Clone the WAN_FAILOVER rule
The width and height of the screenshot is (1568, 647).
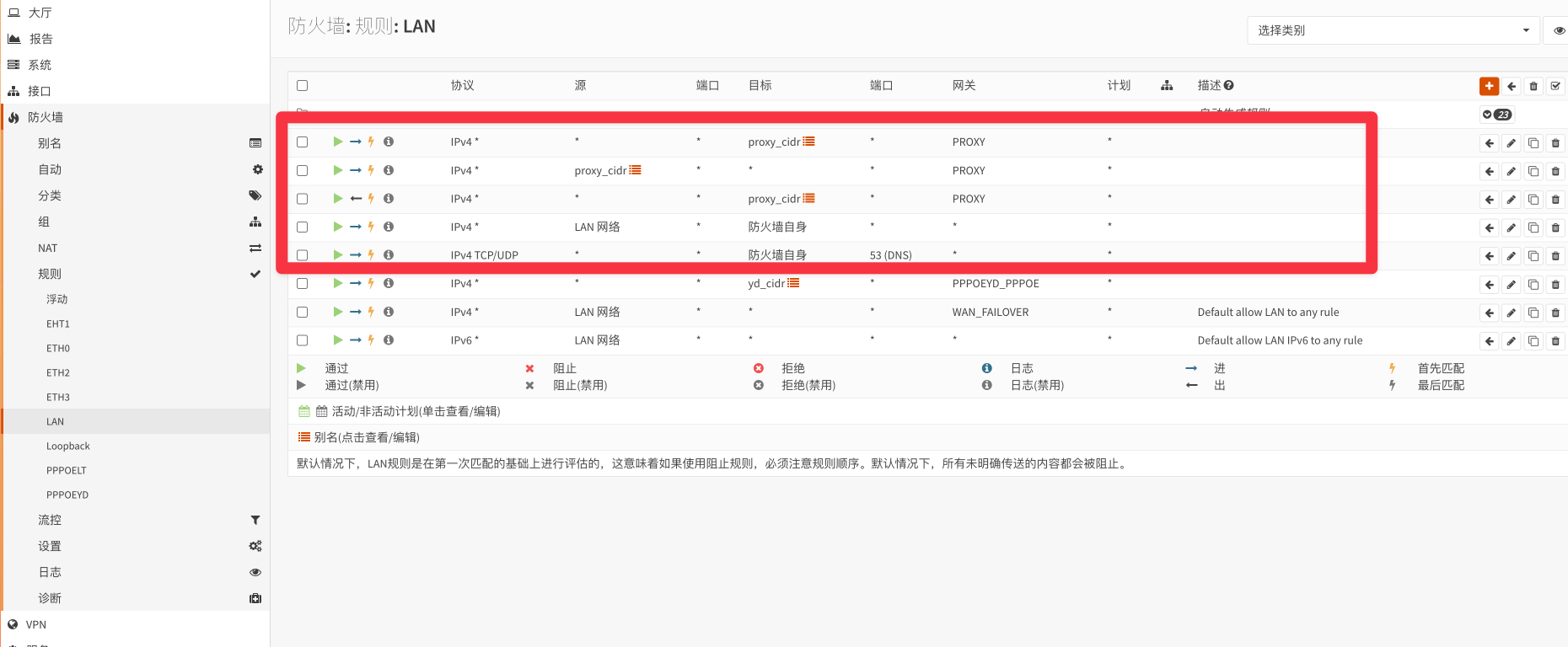[x=1533, y=313]
